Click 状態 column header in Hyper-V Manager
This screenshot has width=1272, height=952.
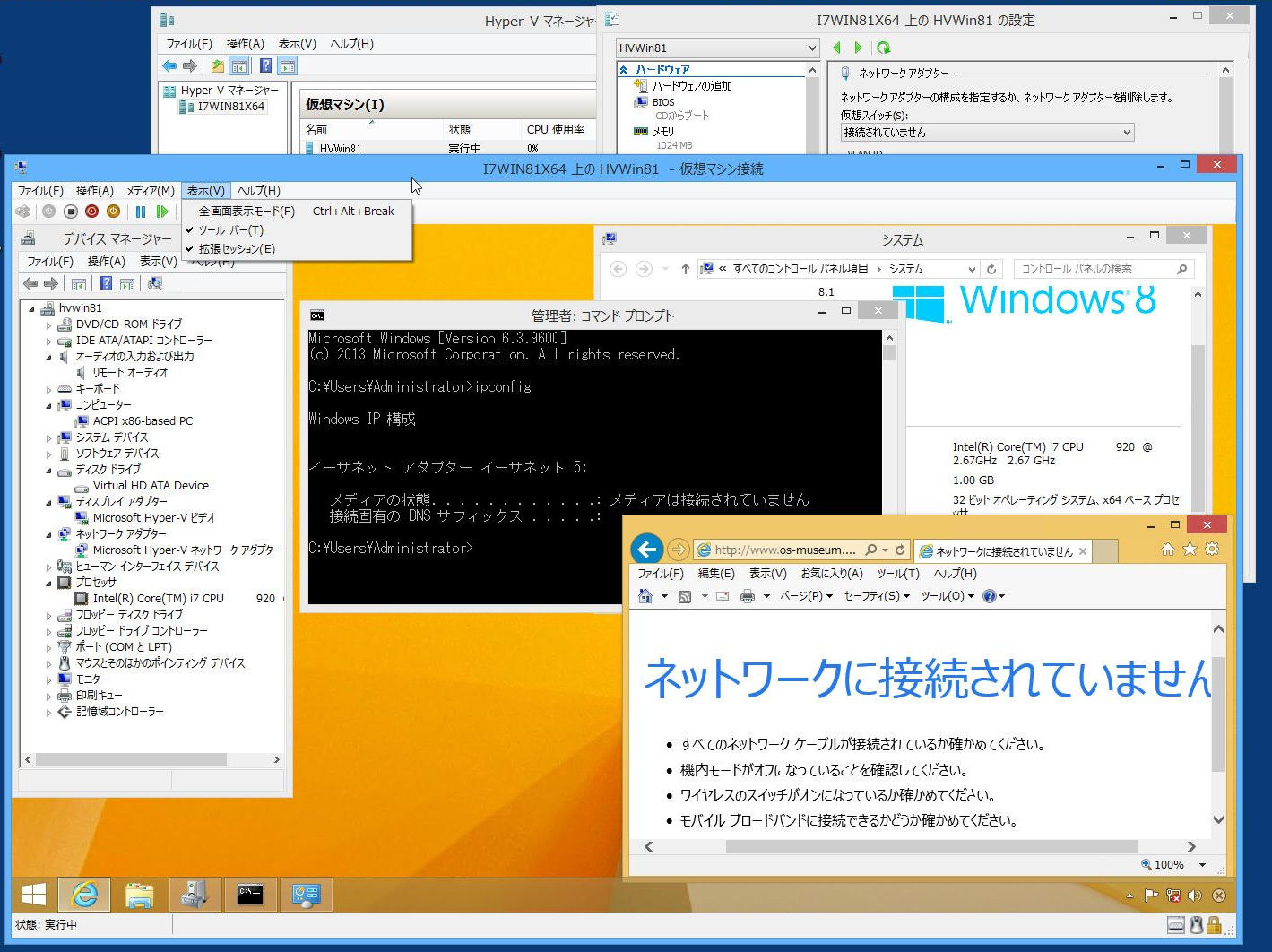pos(460,130)
